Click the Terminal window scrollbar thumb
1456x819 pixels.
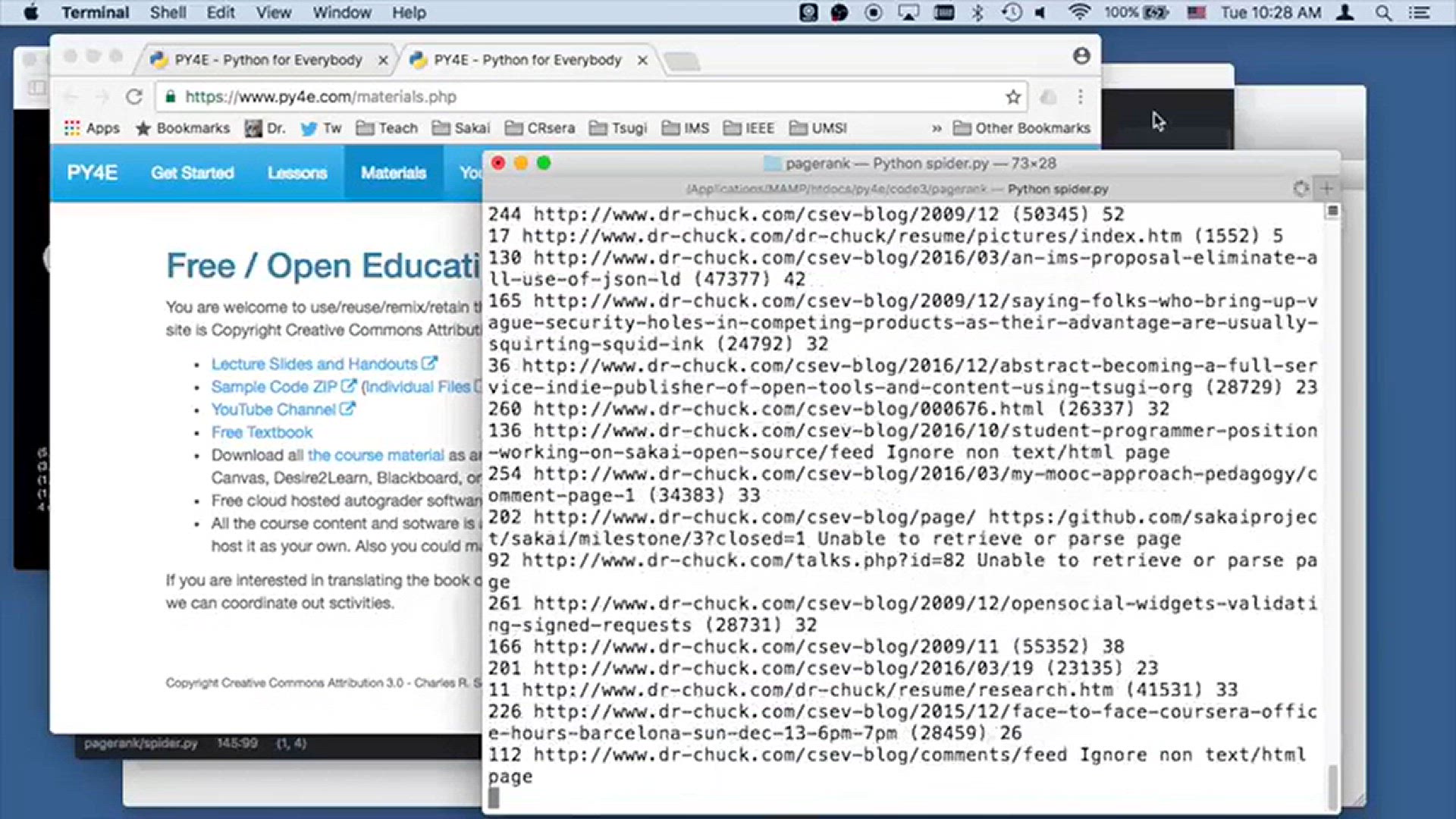coord(1332,786)
